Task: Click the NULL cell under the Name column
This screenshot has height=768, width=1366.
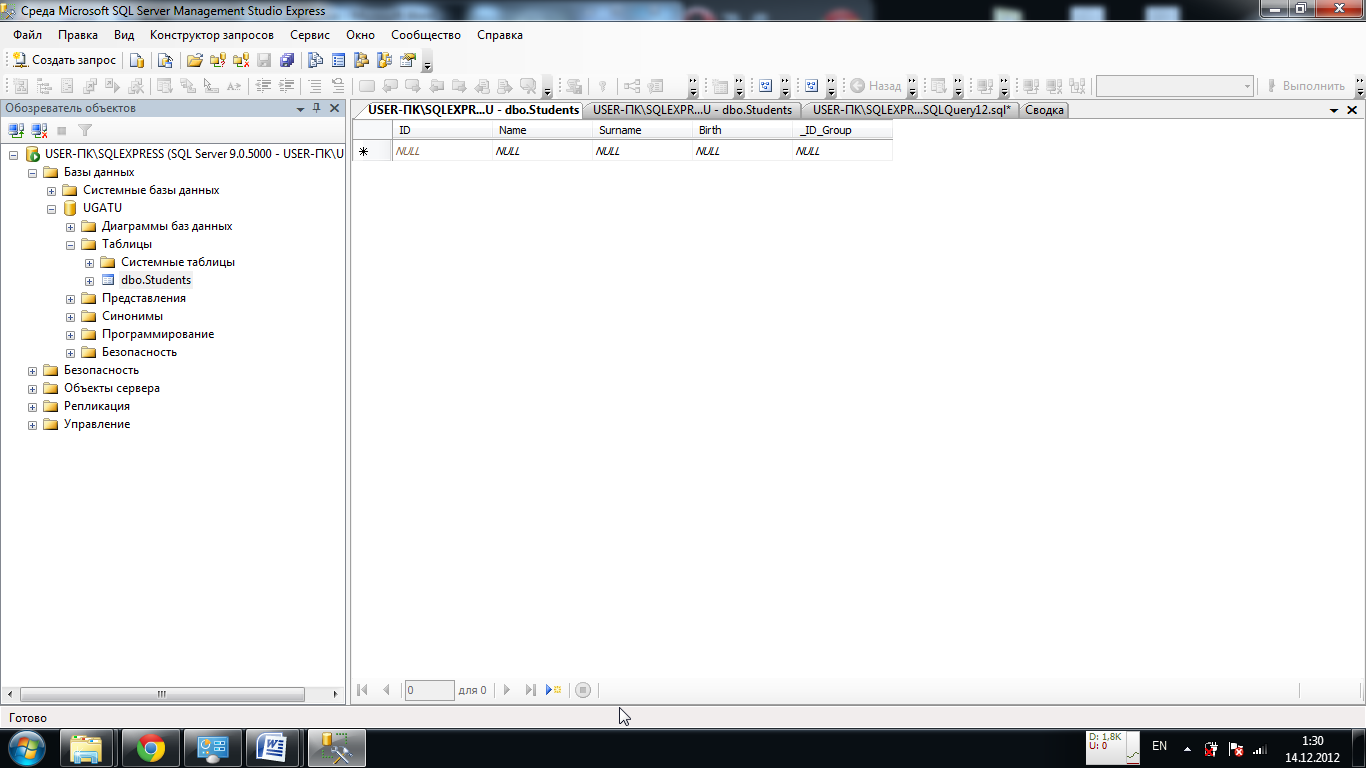Action: coord(542,151)
